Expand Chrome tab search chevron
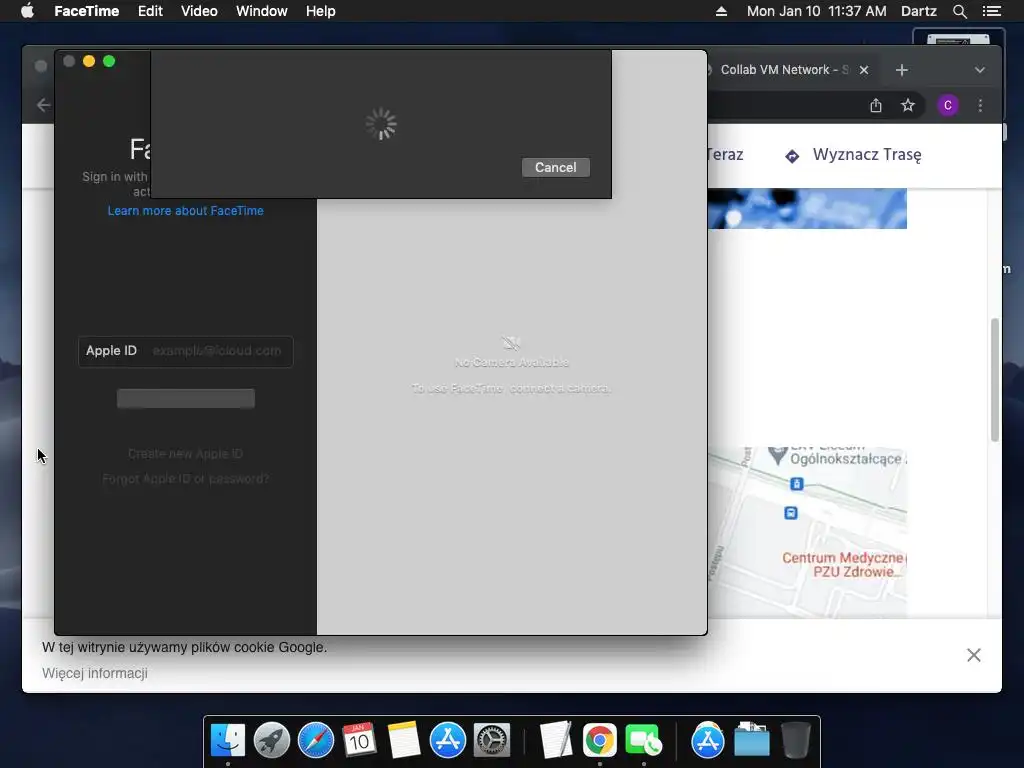1024x768 pixels. pyautogui.click(x=980, y=70)
